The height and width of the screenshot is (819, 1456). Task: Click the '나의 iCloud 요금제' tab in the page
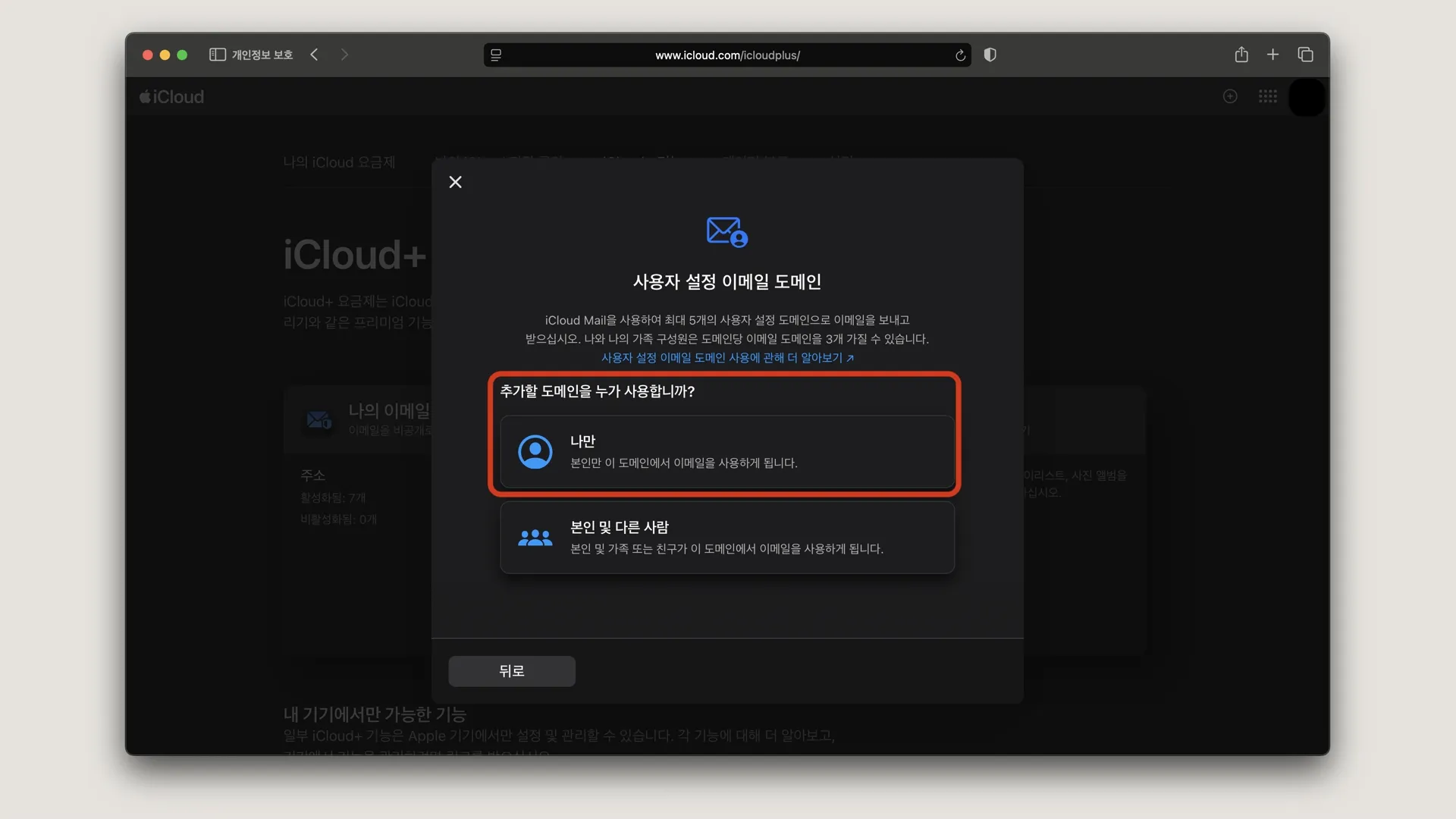coord(339,162)
